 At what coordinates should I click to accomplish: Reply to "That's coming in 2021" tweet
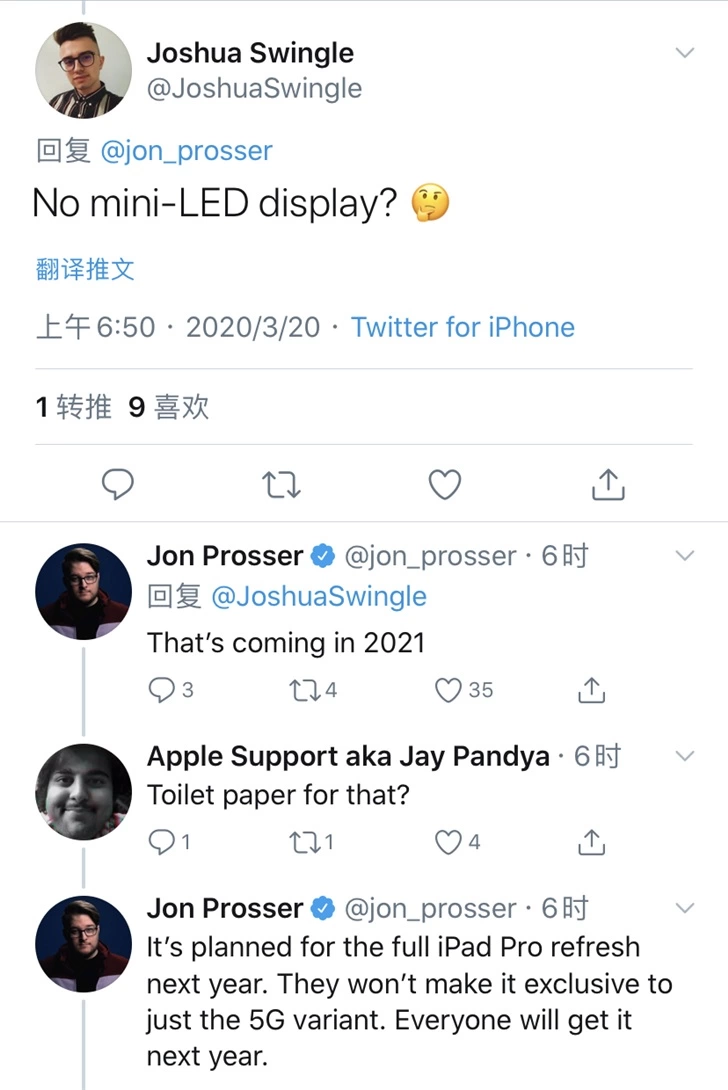161,690
